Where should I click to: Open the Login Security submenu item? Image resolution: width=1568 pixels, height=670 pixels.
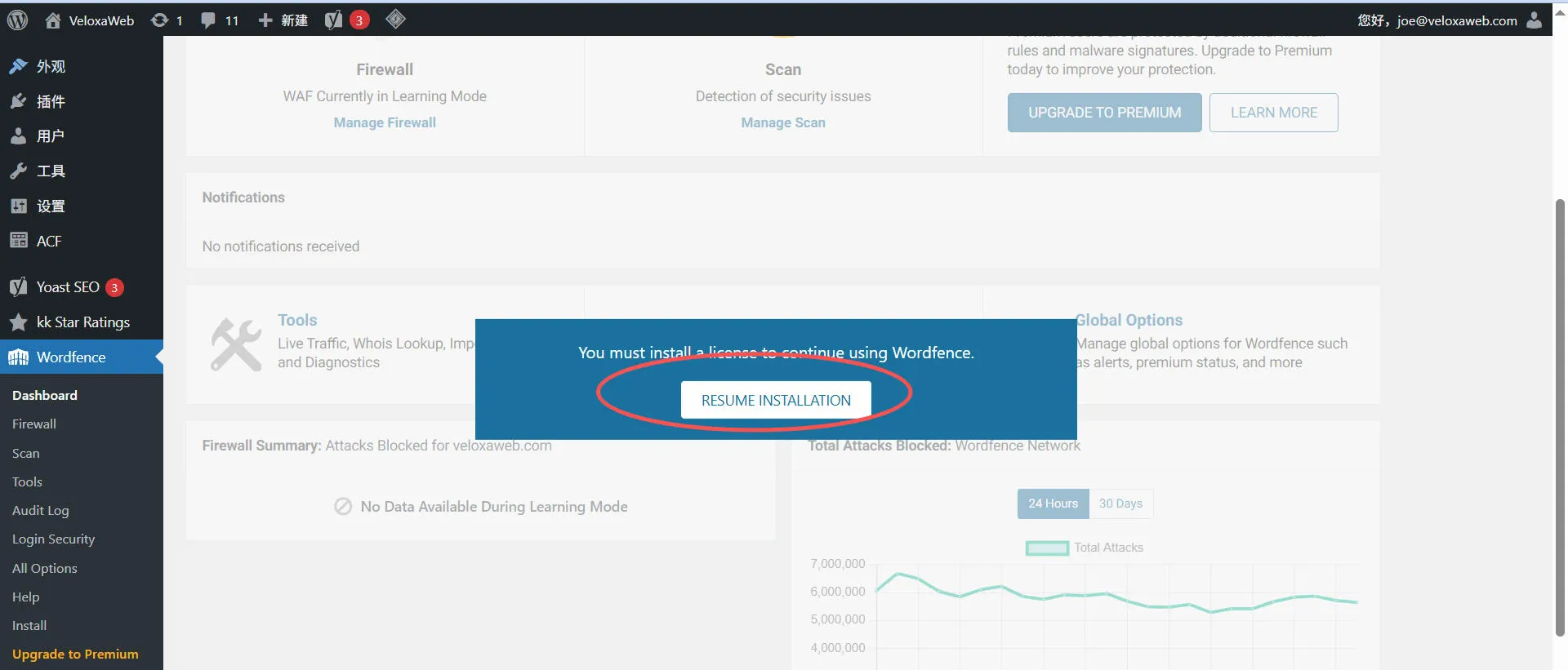(x=53, y=539)
